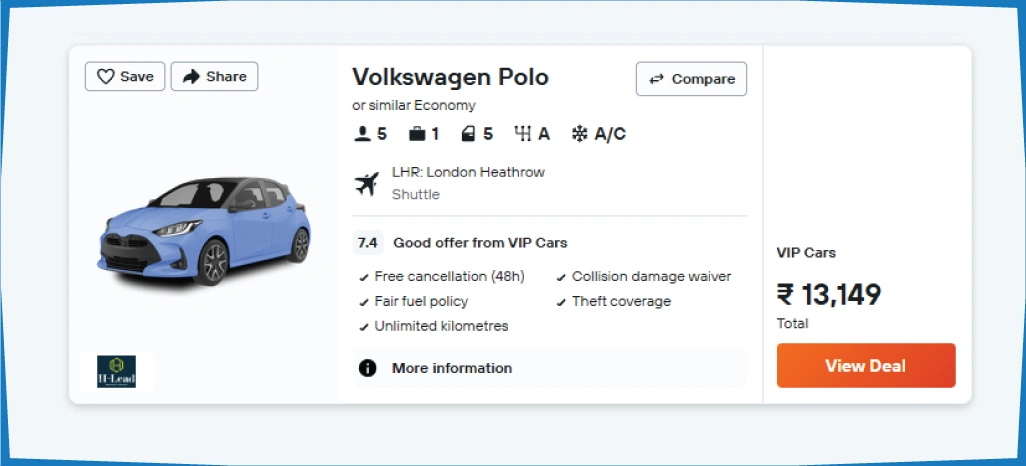Click LHR: London Heathrow location text
The height and width of the screenshot is (466, 1026).
468,172
